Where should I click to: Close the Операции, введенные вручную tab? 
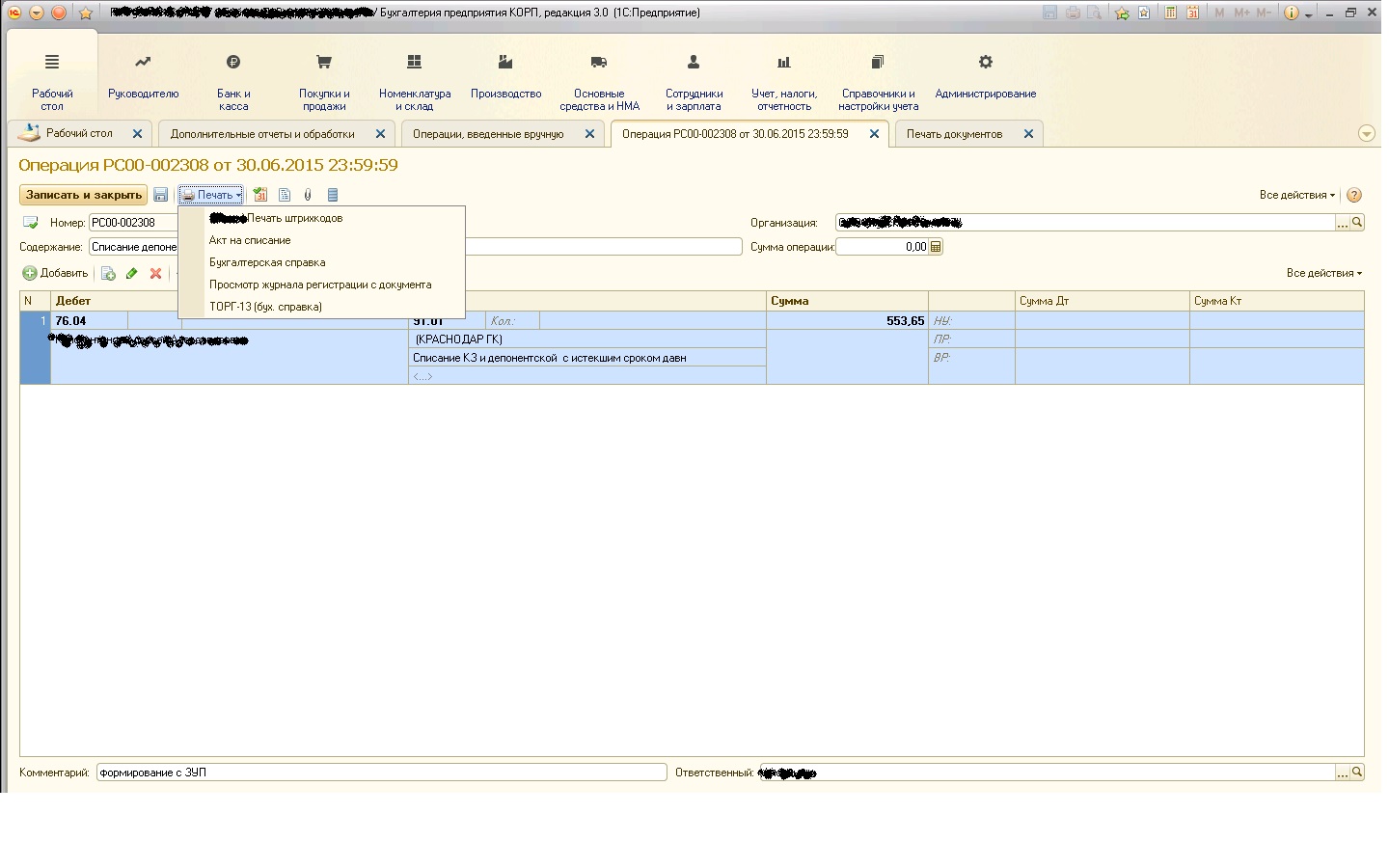(x=589, y=134)
